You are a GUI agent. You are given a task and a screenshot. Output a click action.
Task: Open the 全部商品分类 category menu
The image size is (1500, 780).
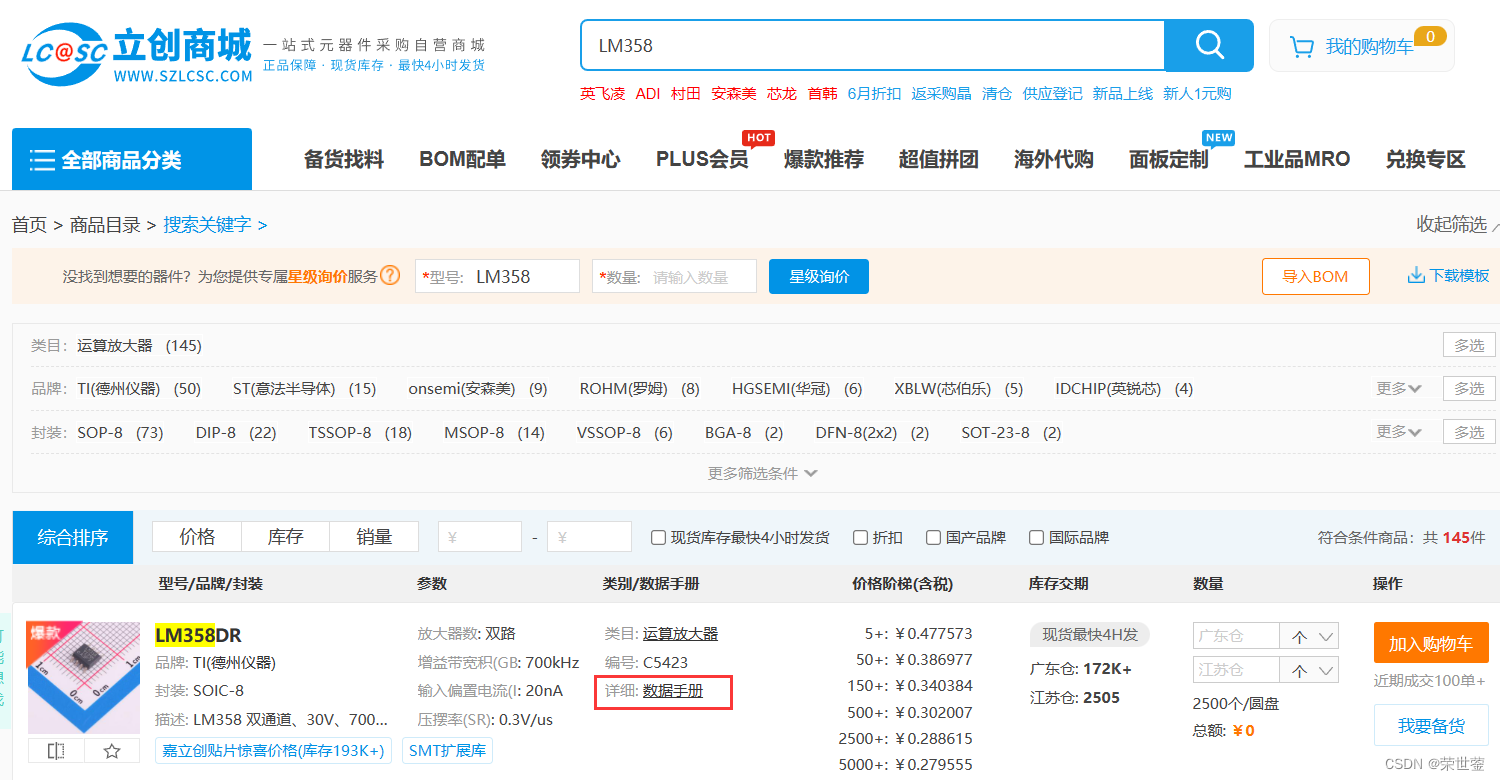132,159
